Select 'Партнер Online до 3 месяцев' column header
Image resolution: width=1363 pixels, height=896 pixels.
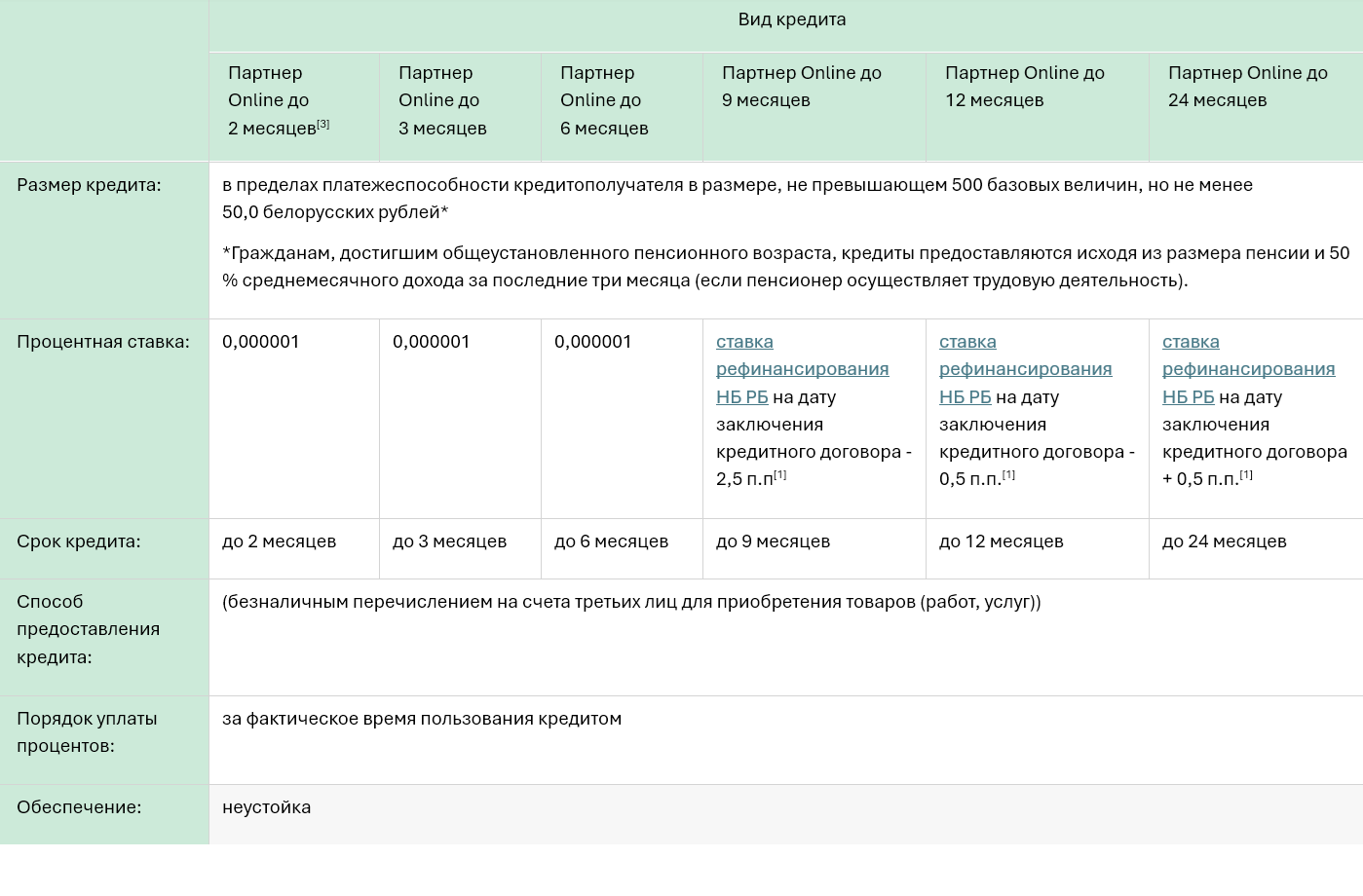[x=442, y=100]
